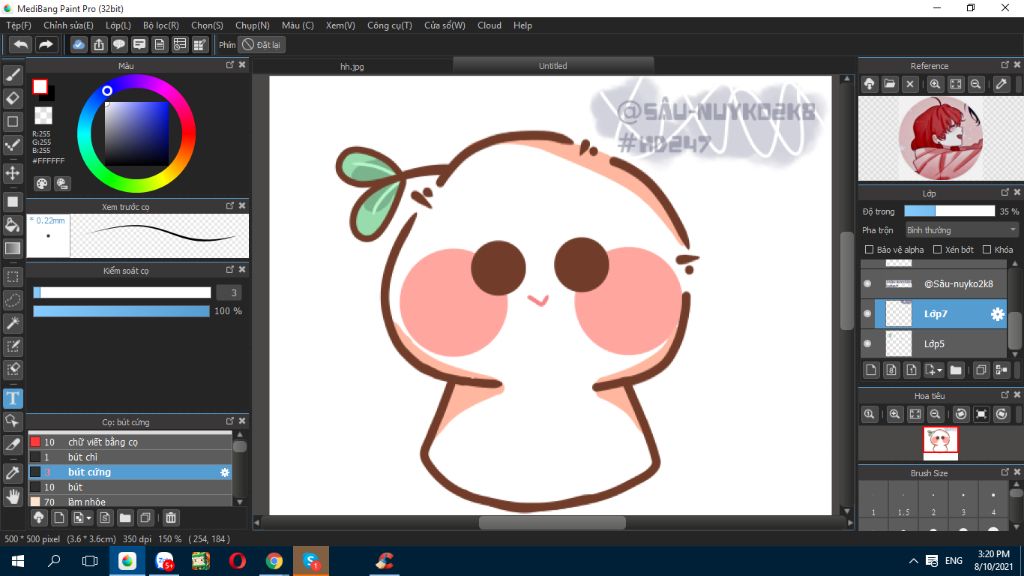The height and width of the screenshot is (576, 1024).
Task: Zoom in using the Hoa tiêu navigator
Action: coord(895,414)
